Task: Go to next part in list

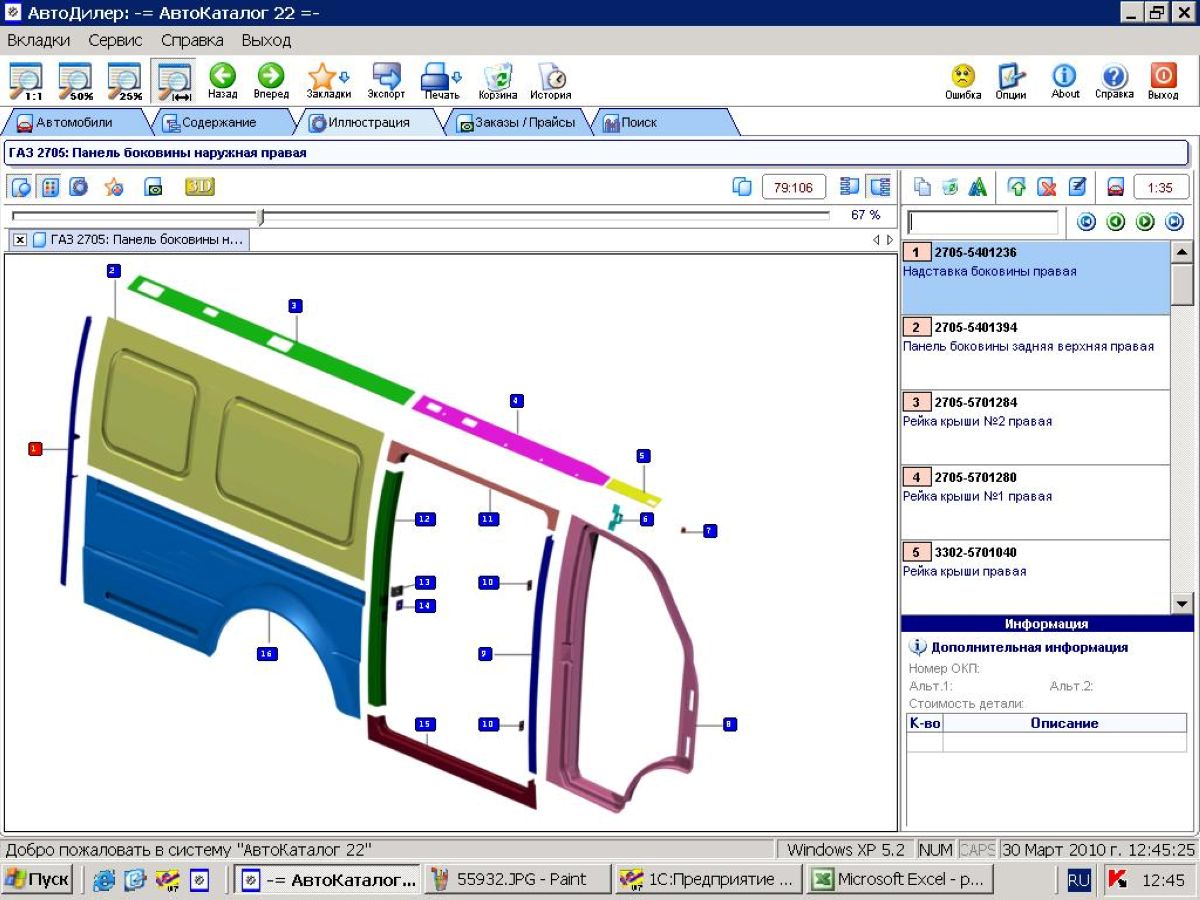Action: [x=1145, y=222]
